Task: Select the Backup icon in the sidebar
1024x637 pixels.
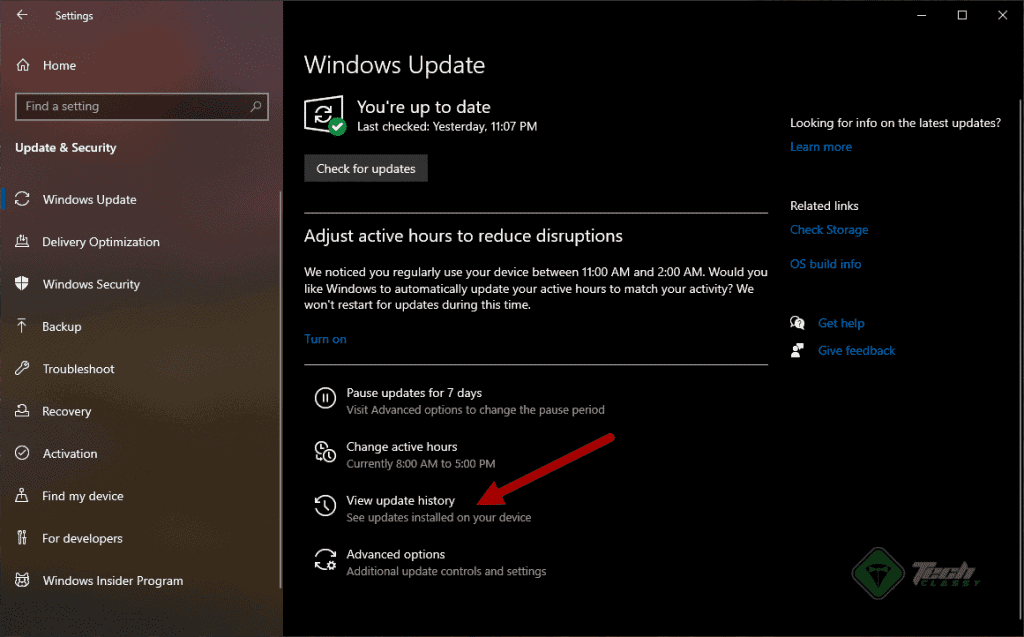Action: [23, 326]
